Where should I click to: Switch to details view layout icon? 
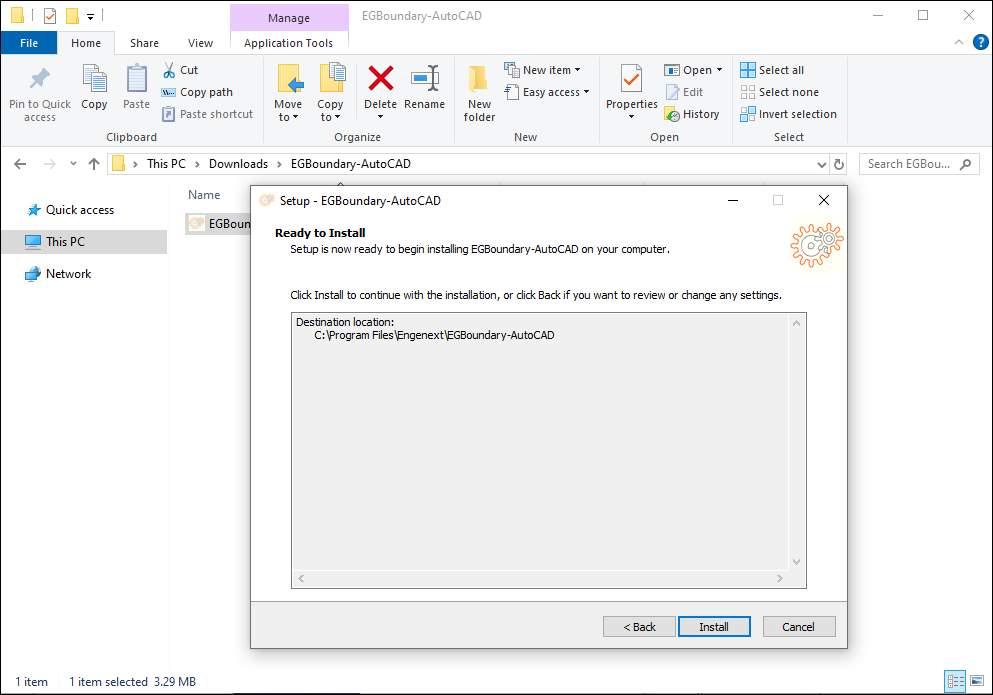click(x=955, y=682)
